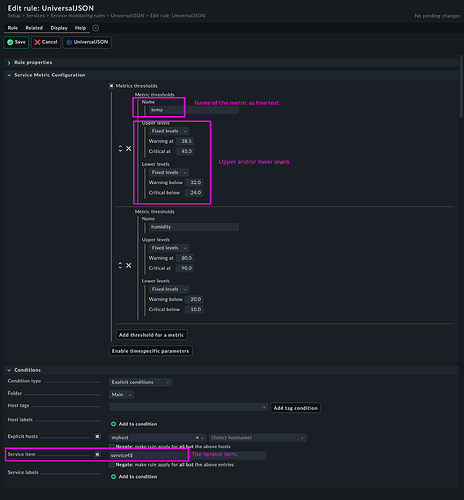Open the Folder Main dropdown
This screenshot has width=464, height=500.
[122, 395]
